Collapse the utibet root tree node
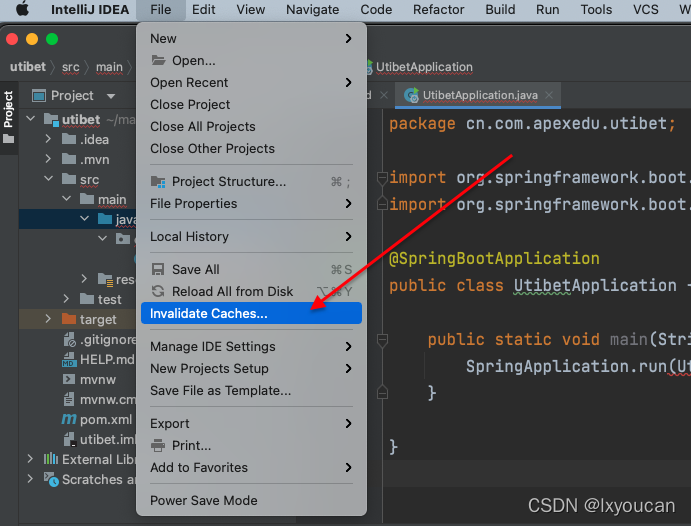 coord(30,119)
